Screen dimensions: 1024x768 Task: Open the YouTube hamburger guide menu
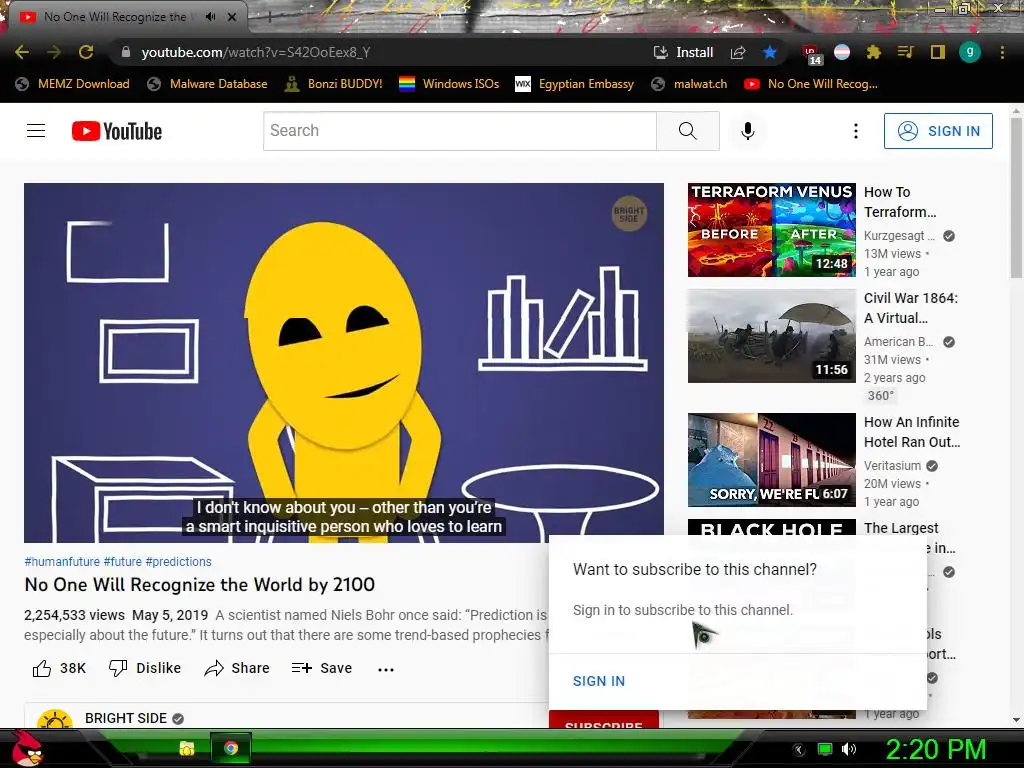point(36,131)
